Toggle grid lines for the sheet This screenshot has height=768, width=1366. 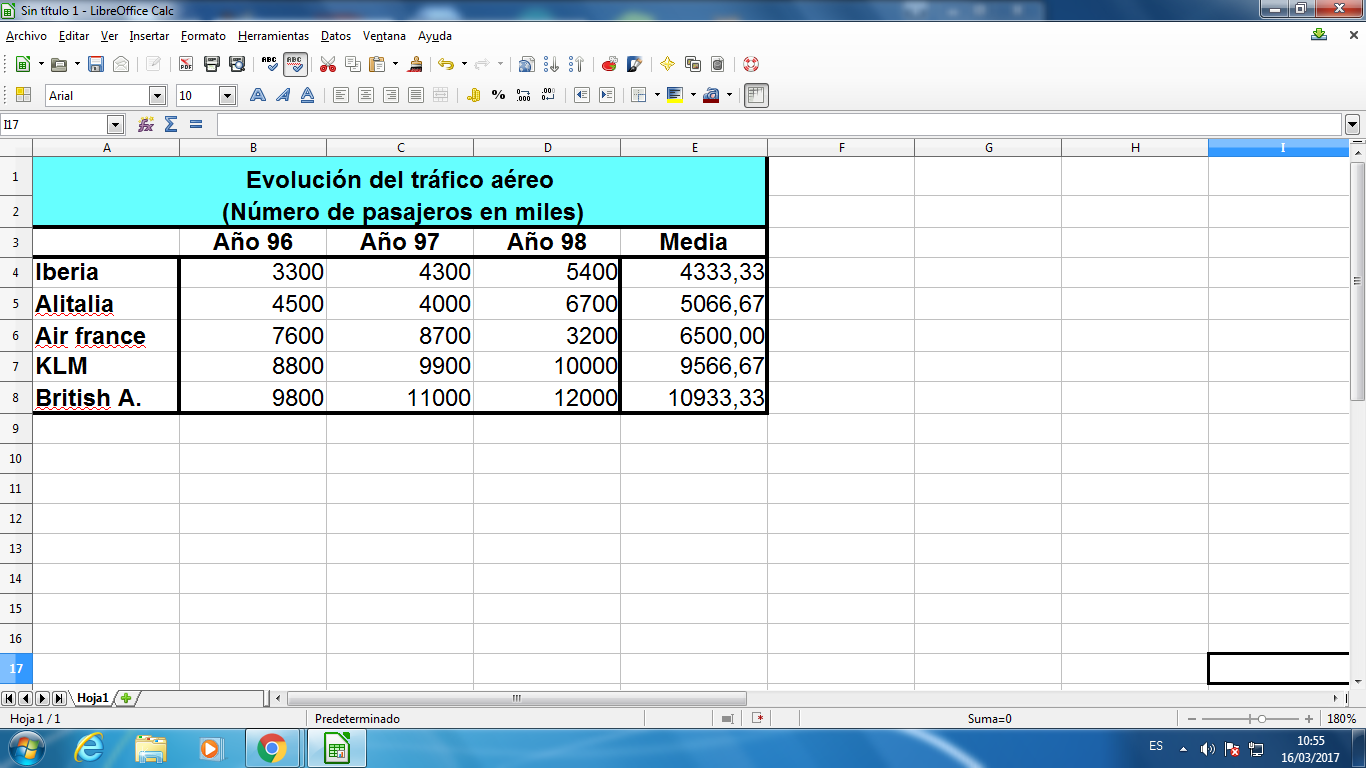tap(756, 95)
